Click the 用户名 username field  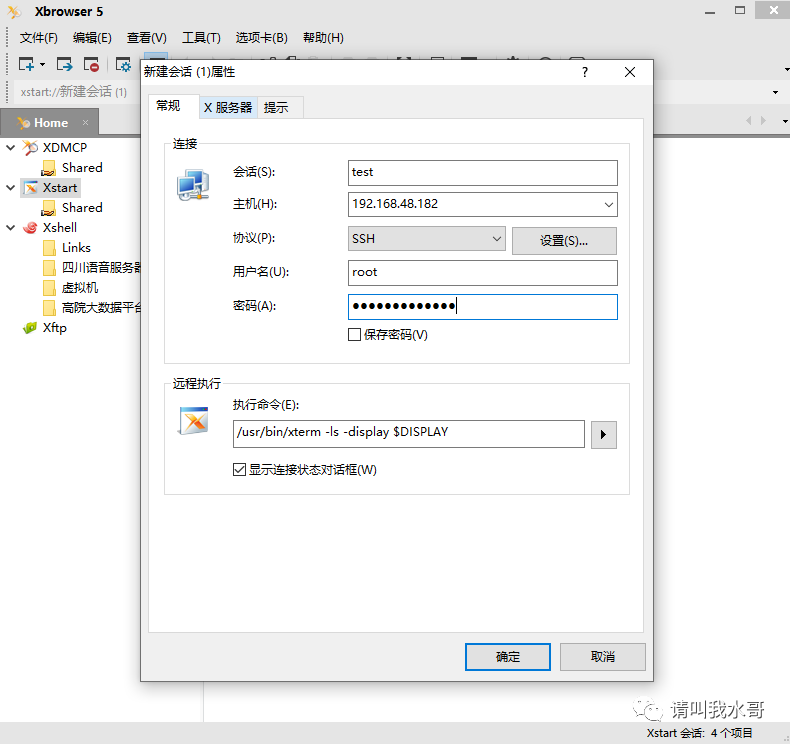(483, 273)
